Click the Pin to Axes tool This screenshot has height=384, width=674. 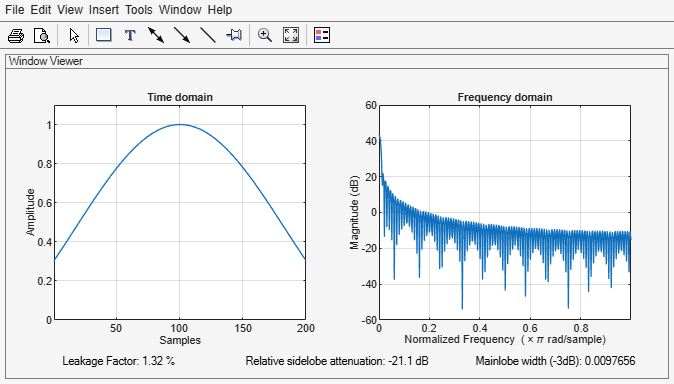click(234, 35)
